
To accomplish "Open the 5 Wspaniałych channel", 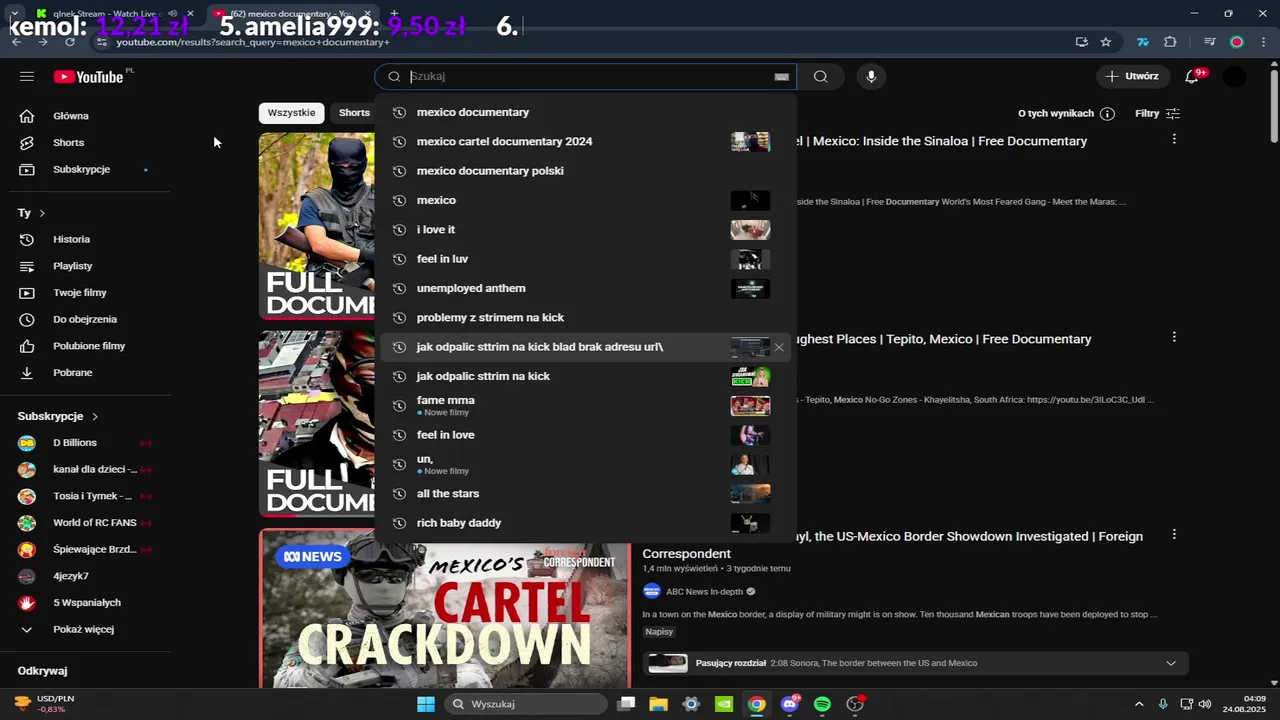I will point(85,603).
